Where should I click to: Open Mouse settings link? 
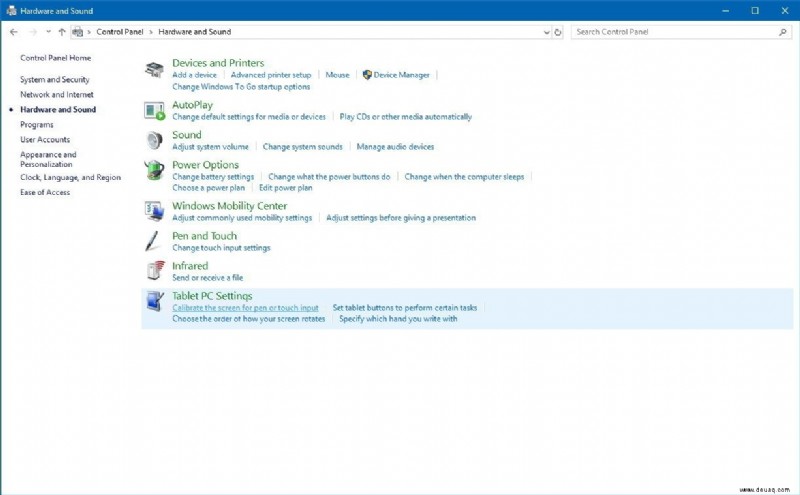[x=337, y=75]
